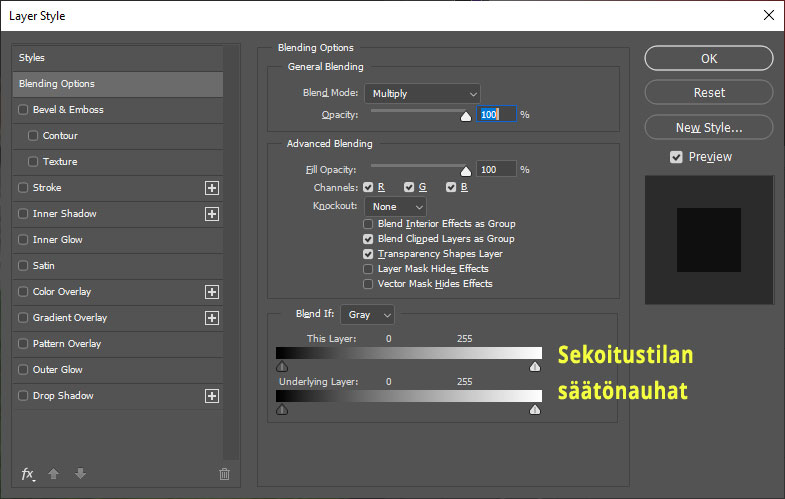Click the move effect down arrow
The width and height of the screenshot is (785, 499).
click(80, 473)
